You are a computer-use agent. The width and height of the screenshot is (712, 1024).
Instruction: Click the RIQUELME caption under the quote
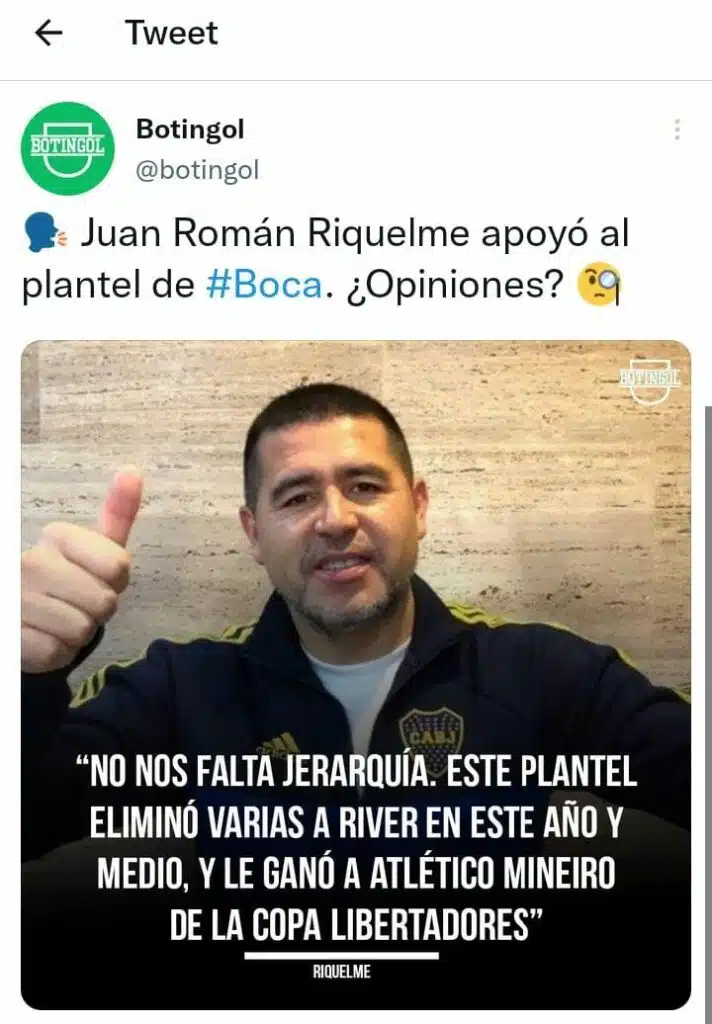pos(342,972)
